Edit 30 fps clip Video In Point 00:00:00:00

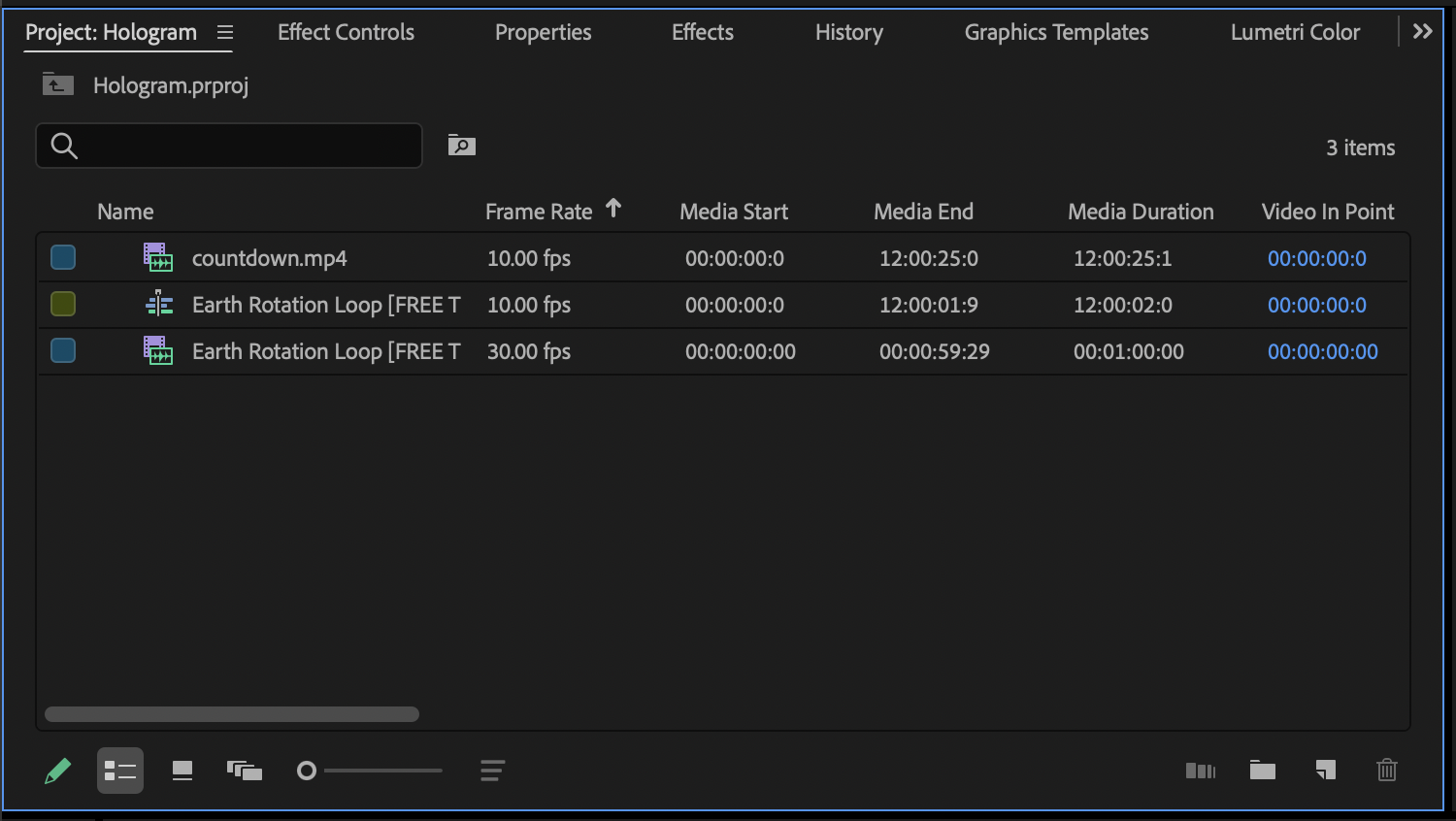click(x=1323, y=351)
